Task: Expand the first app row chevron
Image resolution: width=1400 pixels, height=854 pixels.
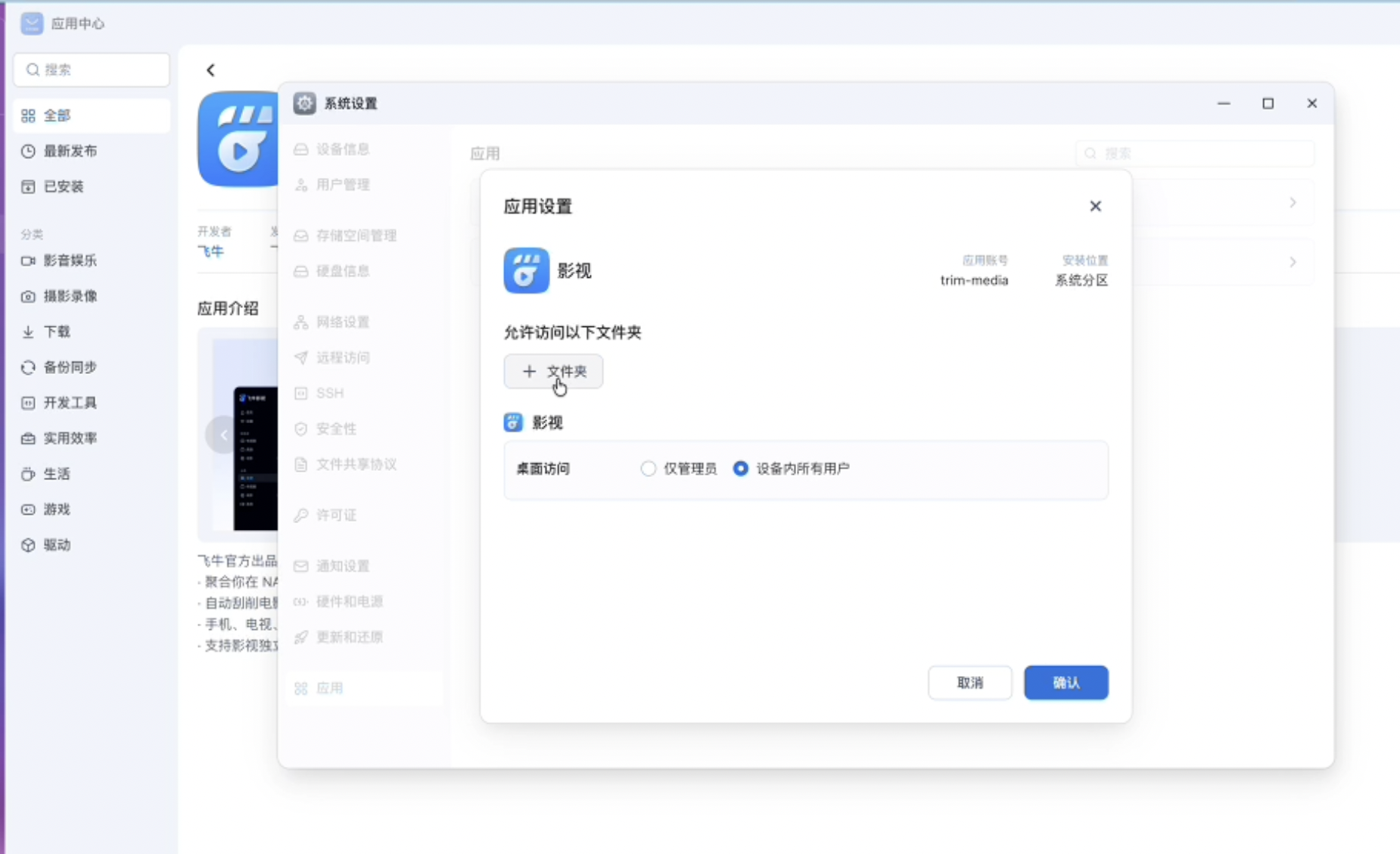Action: click(1293, 203)
